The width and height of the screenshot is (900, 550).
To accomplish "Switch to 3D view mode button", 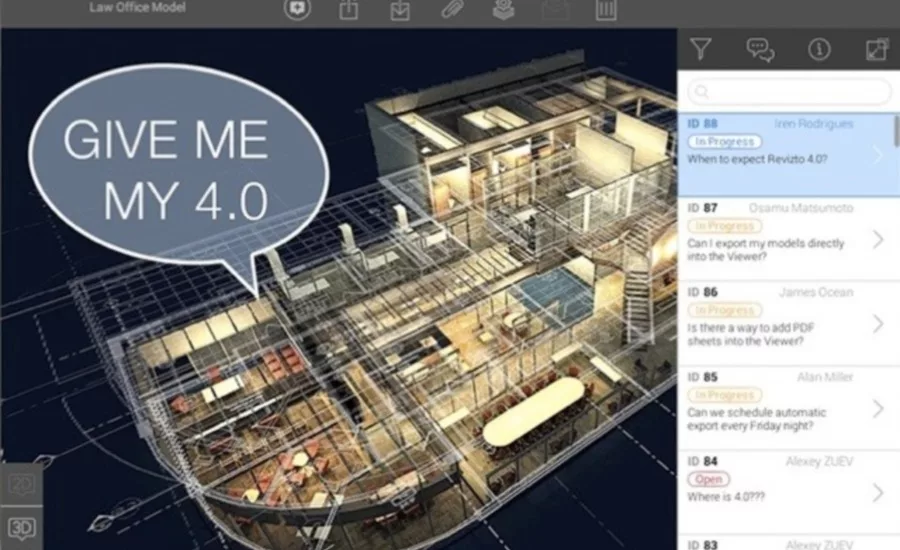I will pyautogui.click(x=21, y=528).
